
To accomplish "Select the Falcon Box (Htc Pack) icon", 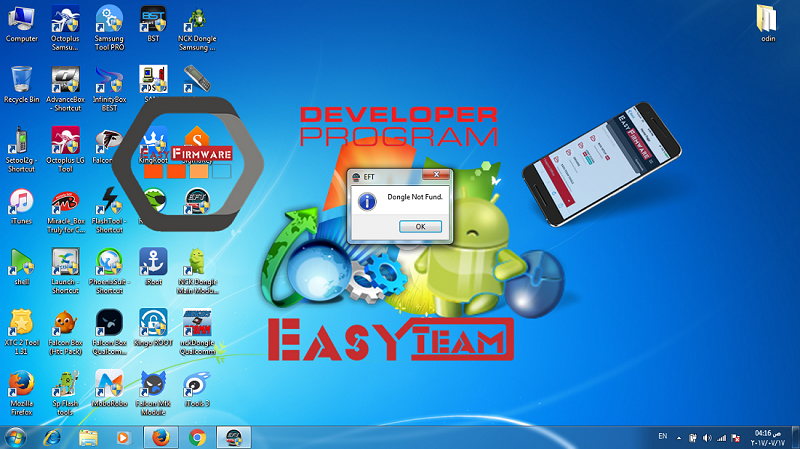I will (65, 332).
